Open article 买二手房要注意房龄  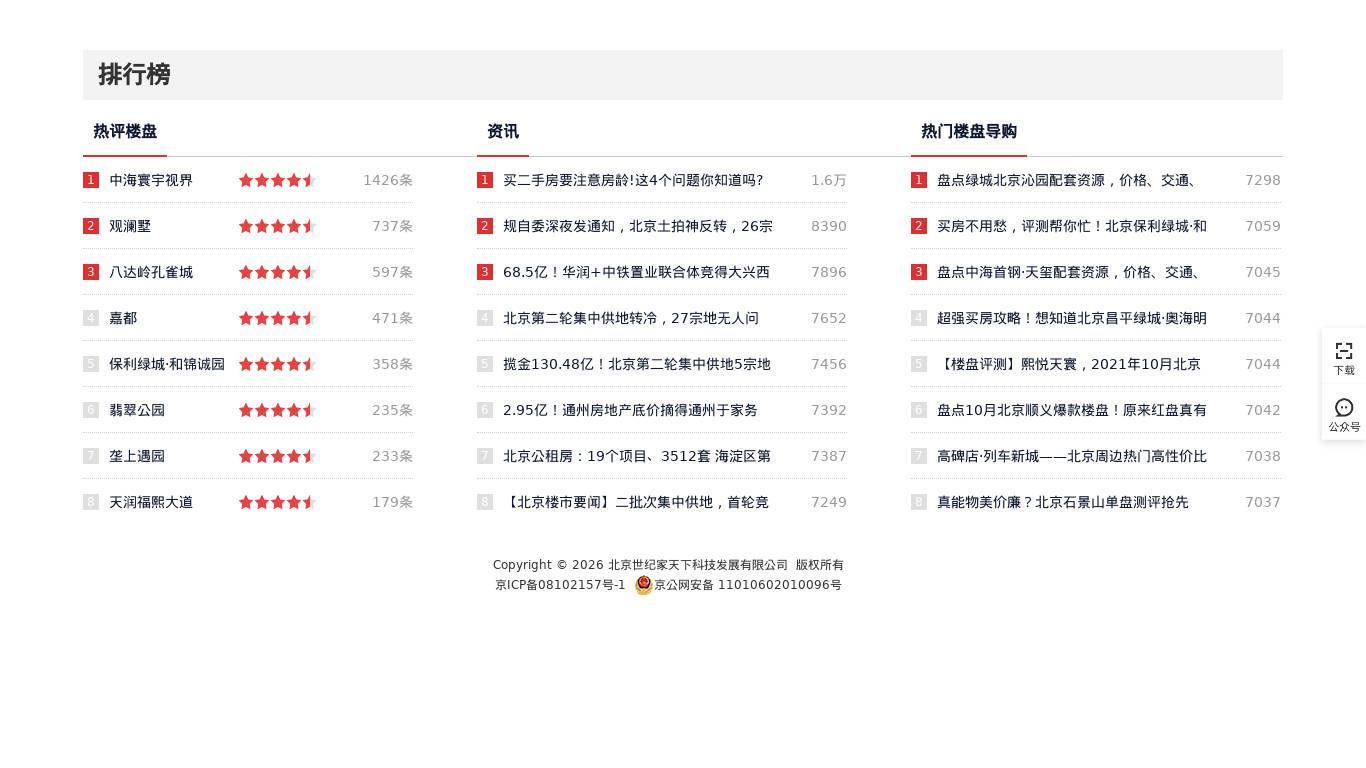[632, 181]
